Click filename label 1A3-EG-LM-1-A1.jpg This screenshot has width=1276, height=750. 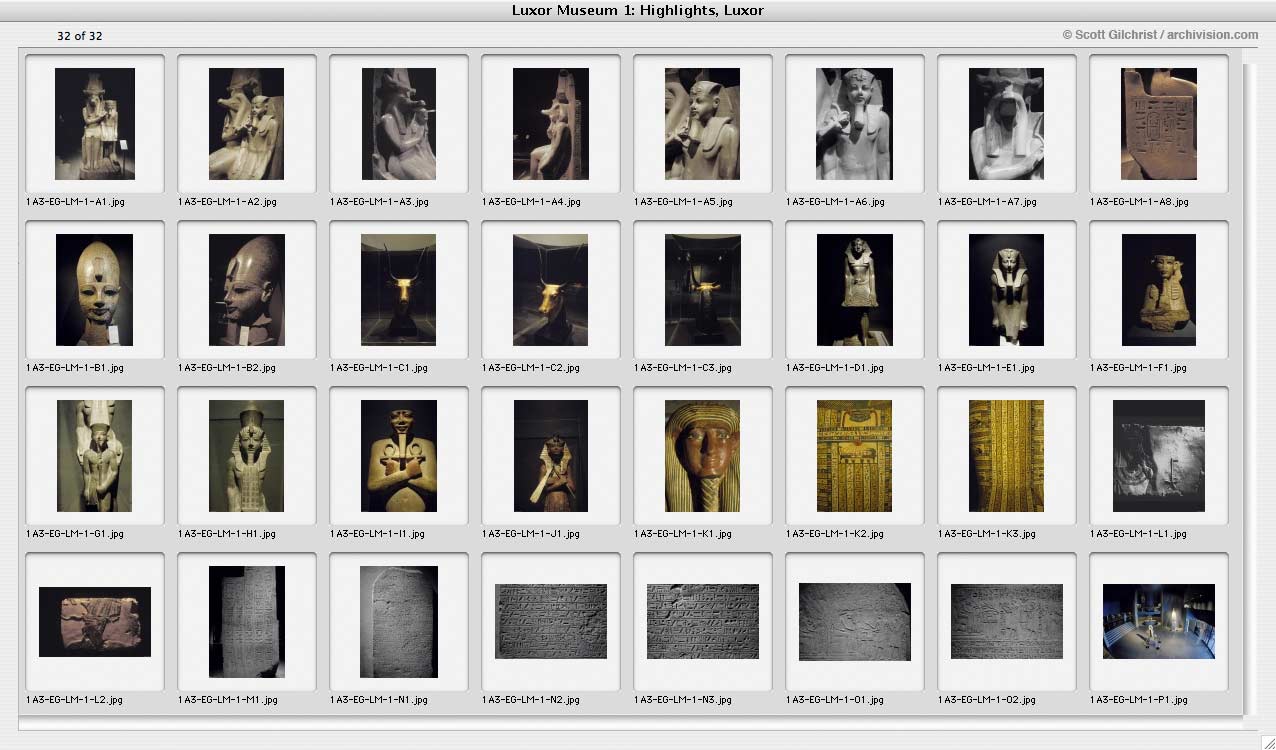pos(75,202)
